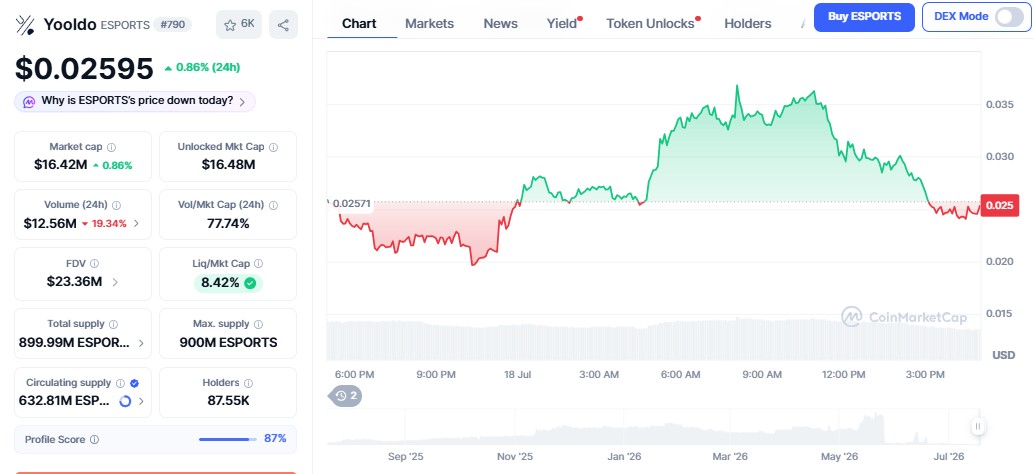The width and height of the screenshot is (1034, 474).
Task: Switch to the Markets tab
Action: [x=429, y=24]
